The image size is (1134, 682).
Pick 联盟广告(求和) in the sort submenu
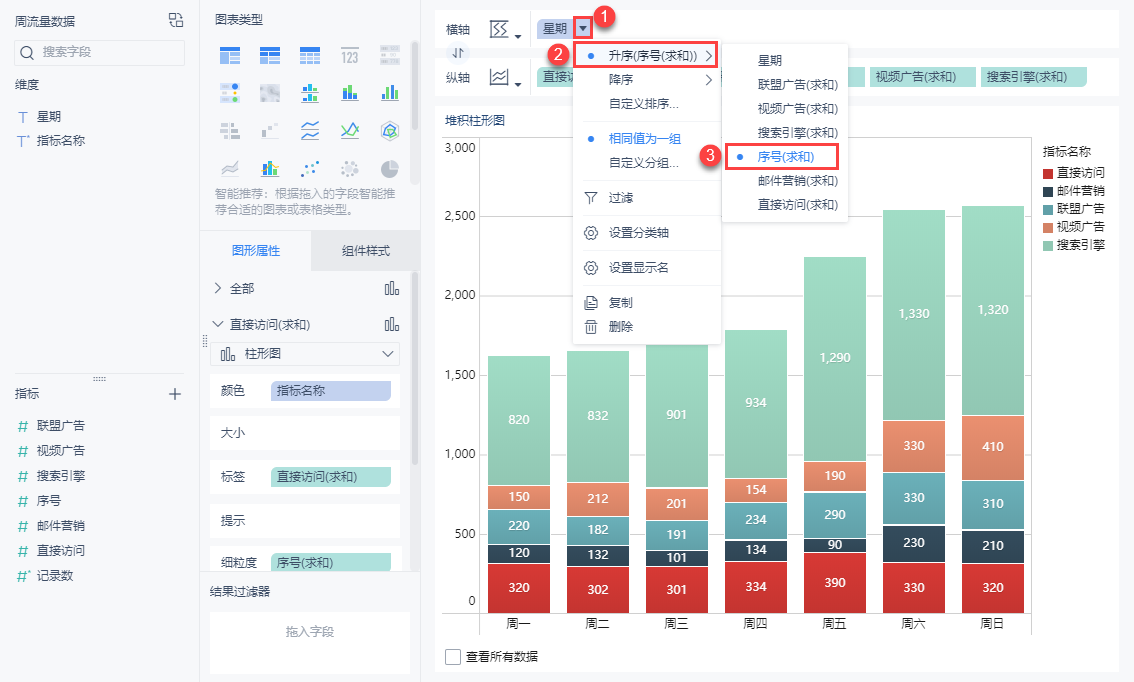tap(798, 85)
